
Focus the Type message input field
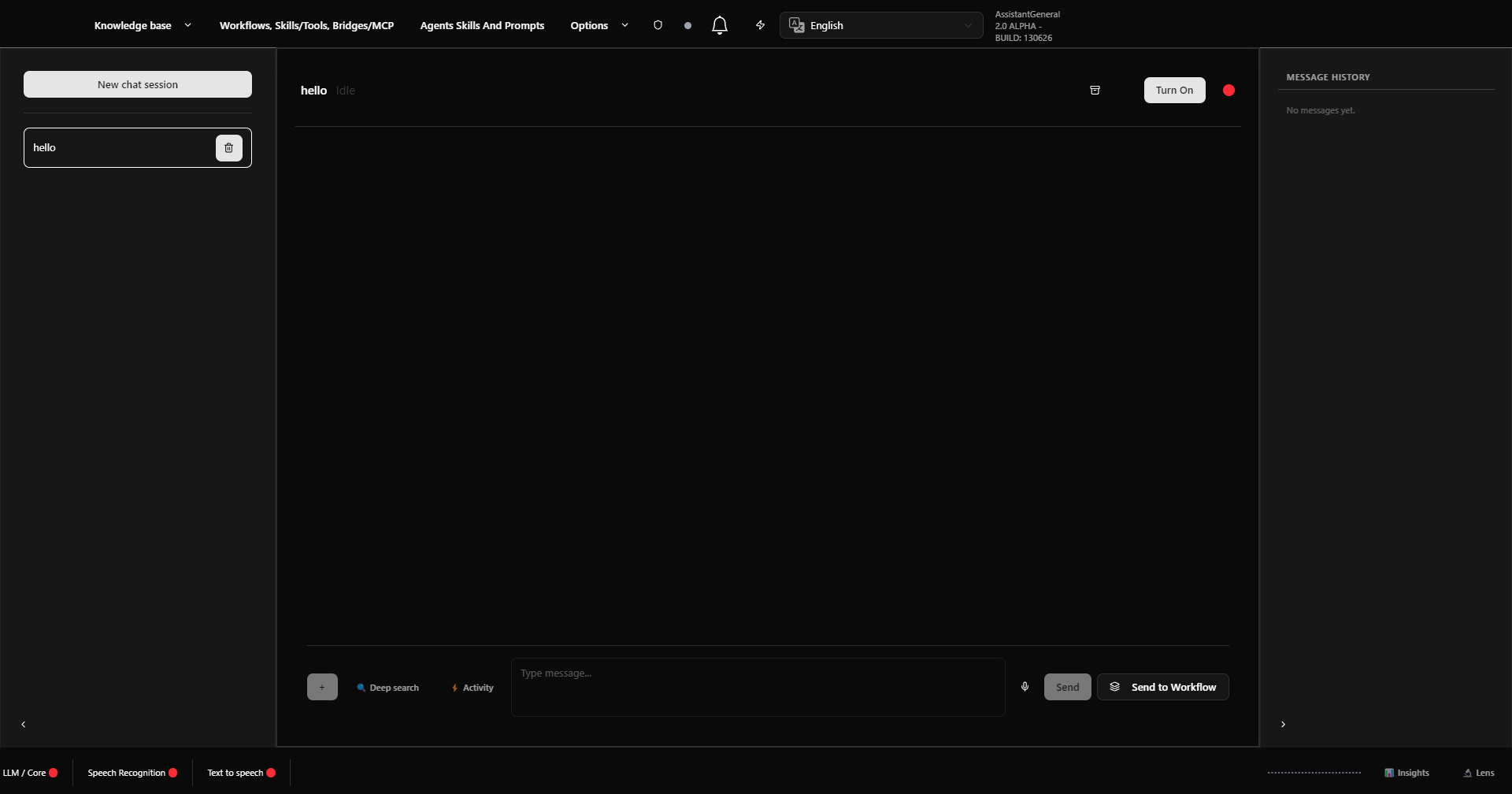click(758, 687)
